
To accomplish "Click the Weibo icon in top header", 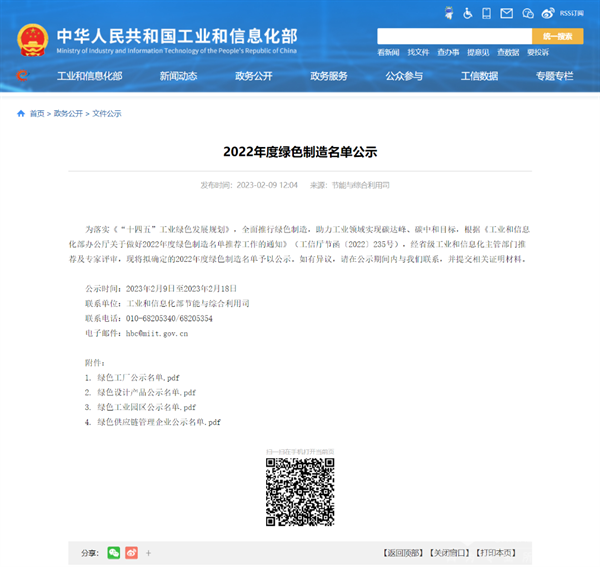I will coord(548,14).
